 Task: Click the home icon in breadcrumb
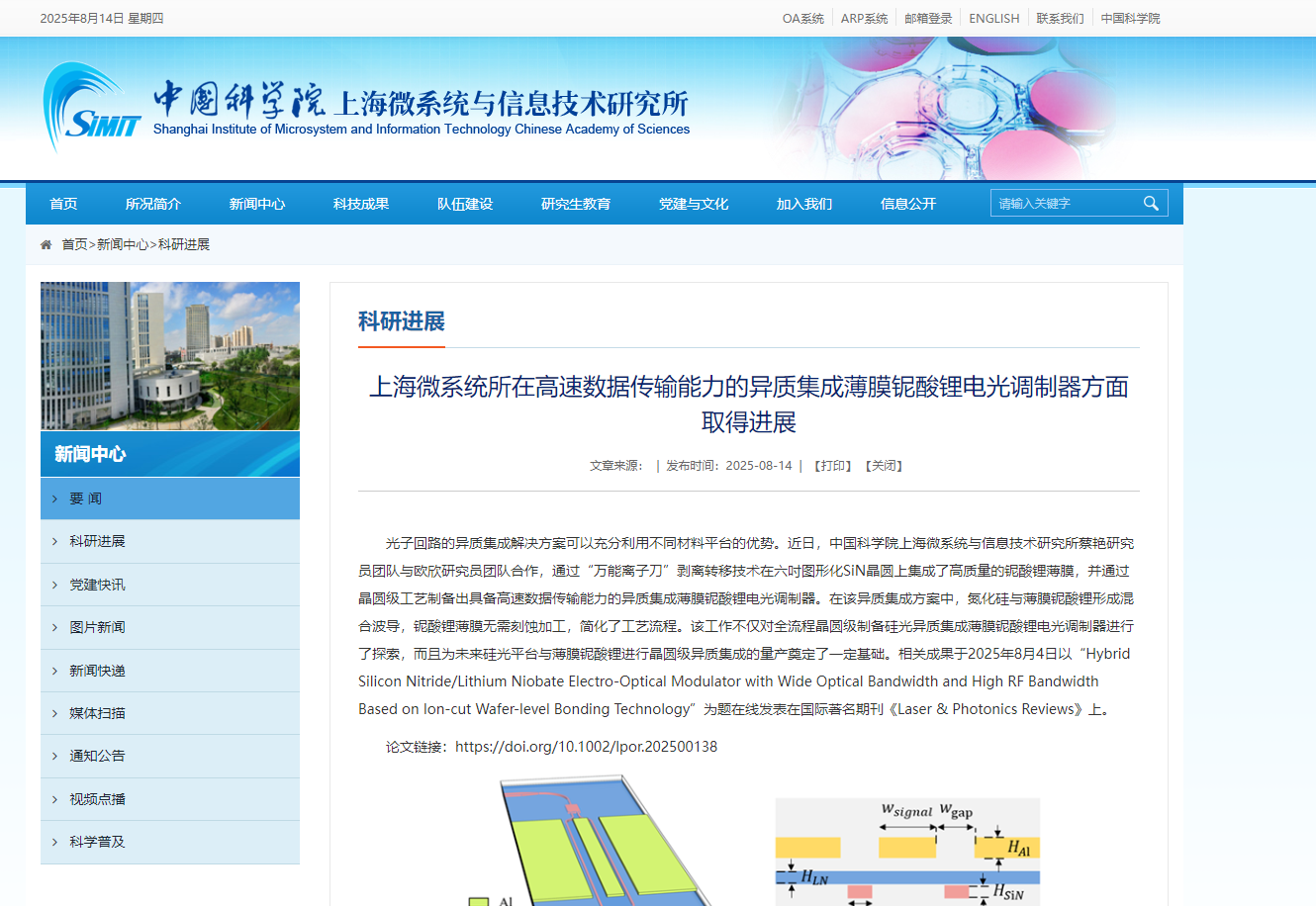46,244
